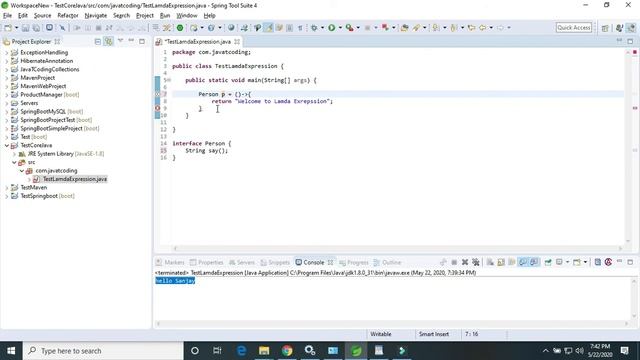
Task: Open the Navigate menu
Action: coord(96,16)
